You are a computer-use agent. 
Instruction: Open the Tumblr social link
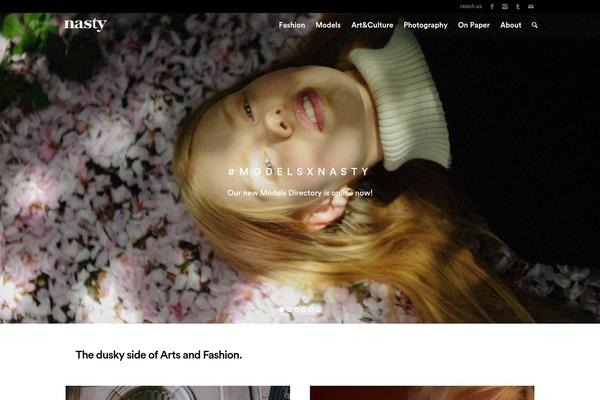click(x=518, y=7)
